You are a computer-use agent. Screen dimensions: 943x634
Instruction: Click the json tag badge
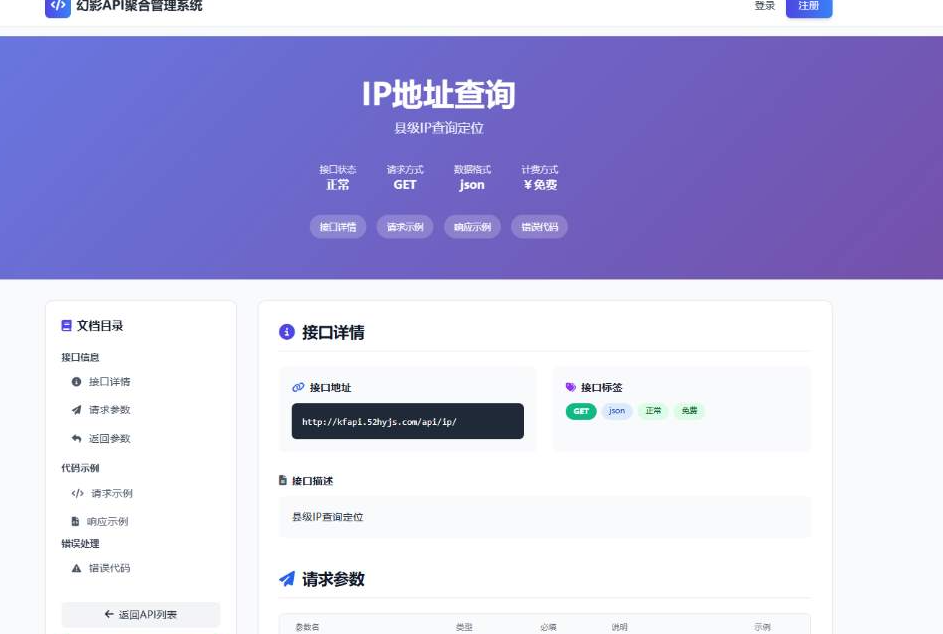617,411
